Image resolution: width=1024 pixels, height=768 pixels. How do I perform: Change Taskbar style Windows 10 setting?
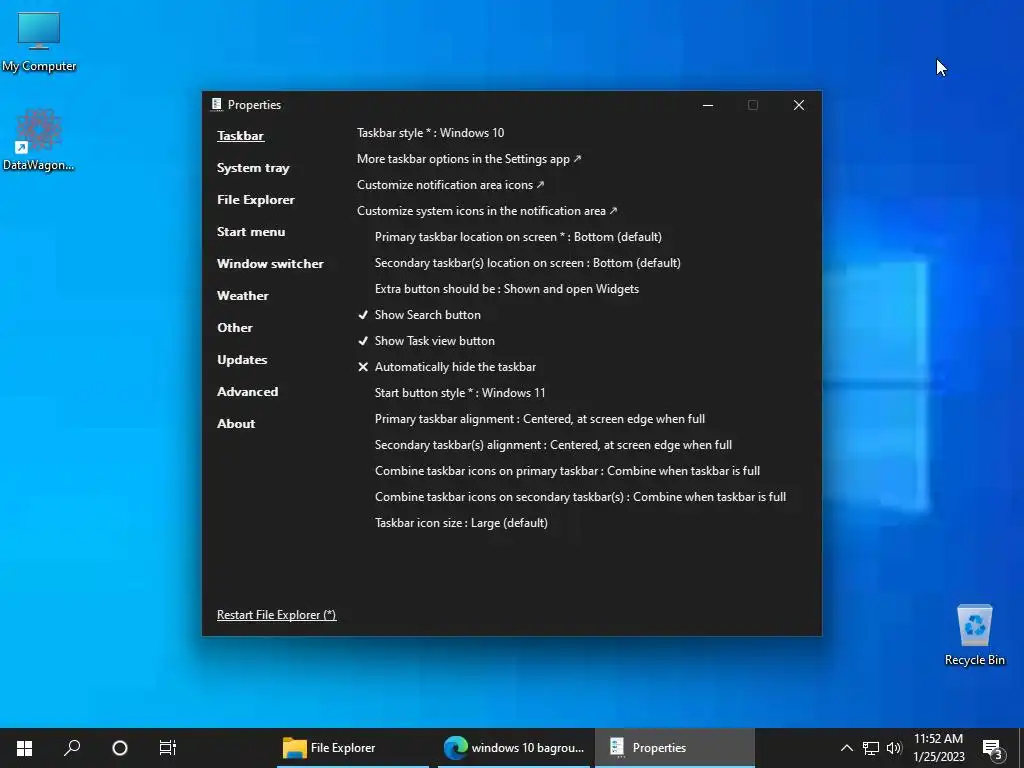point(430,133)
